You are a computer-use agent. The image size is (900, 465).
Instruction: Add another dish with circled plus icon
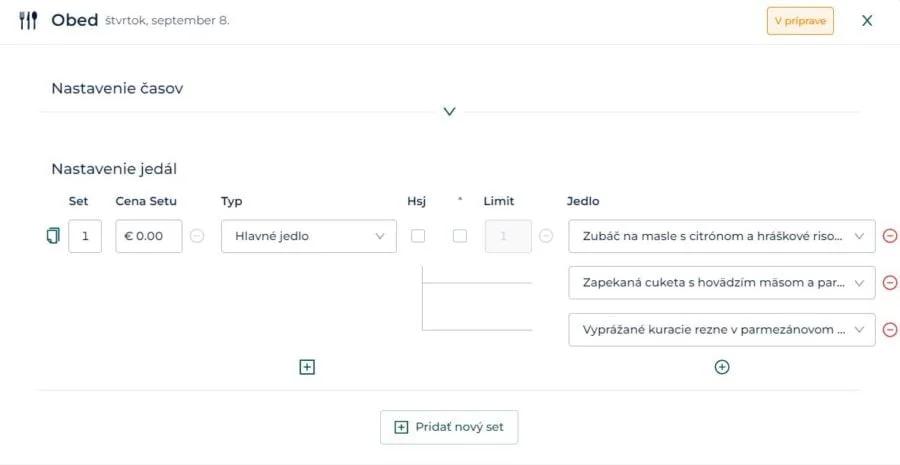(721, 367)
